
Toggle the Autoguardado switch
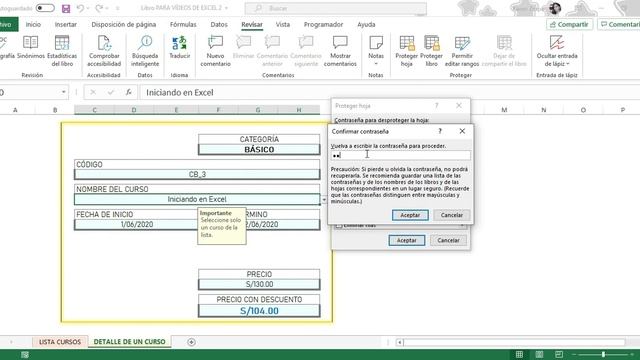point(45,8)
